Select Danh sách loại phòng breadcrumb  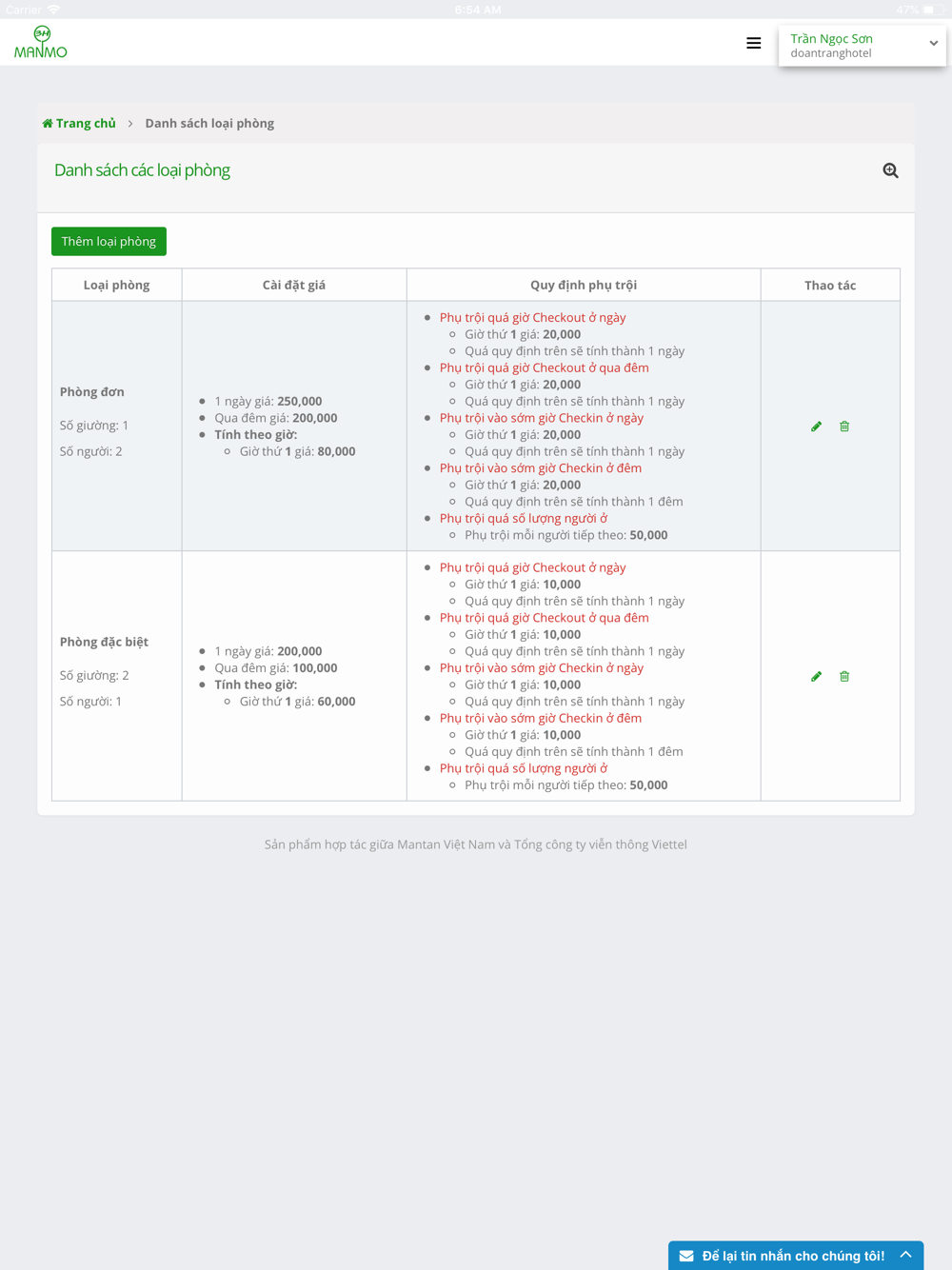pos(209,123)
